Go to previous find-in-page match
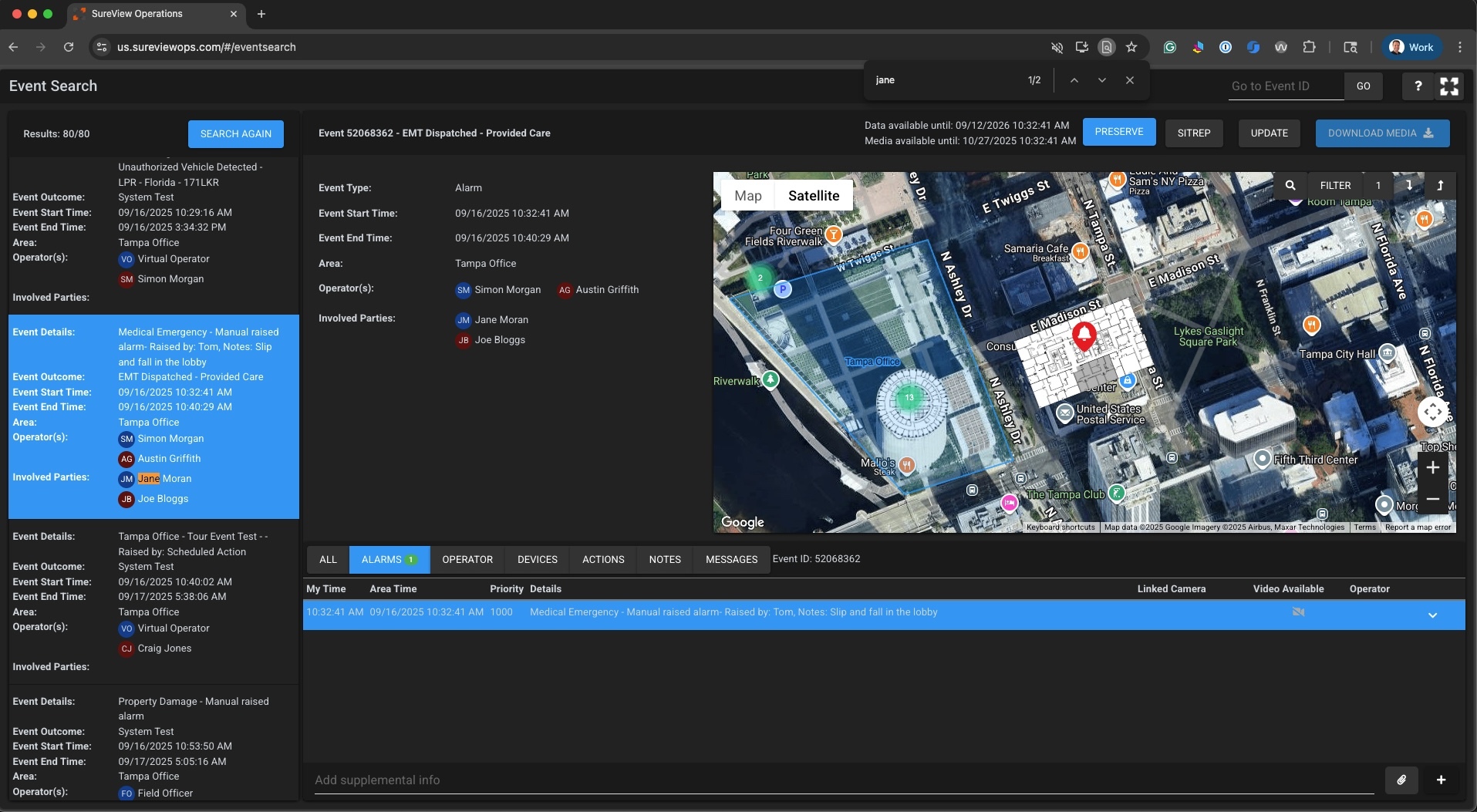1477x812 pixels. click(x=1074, y=80)
